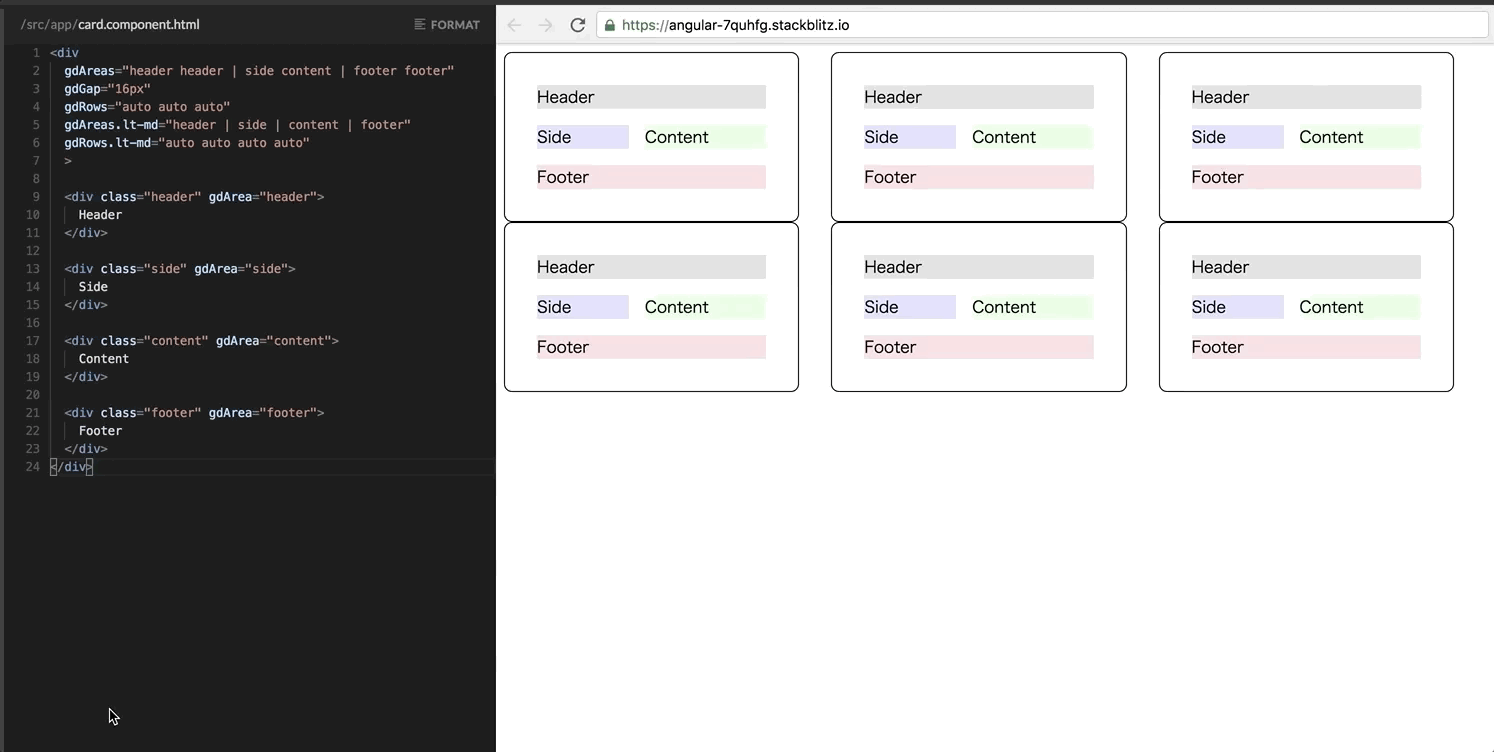
Task: Click the green Content block in the top-right card
Action: (x=1357, y=137)
